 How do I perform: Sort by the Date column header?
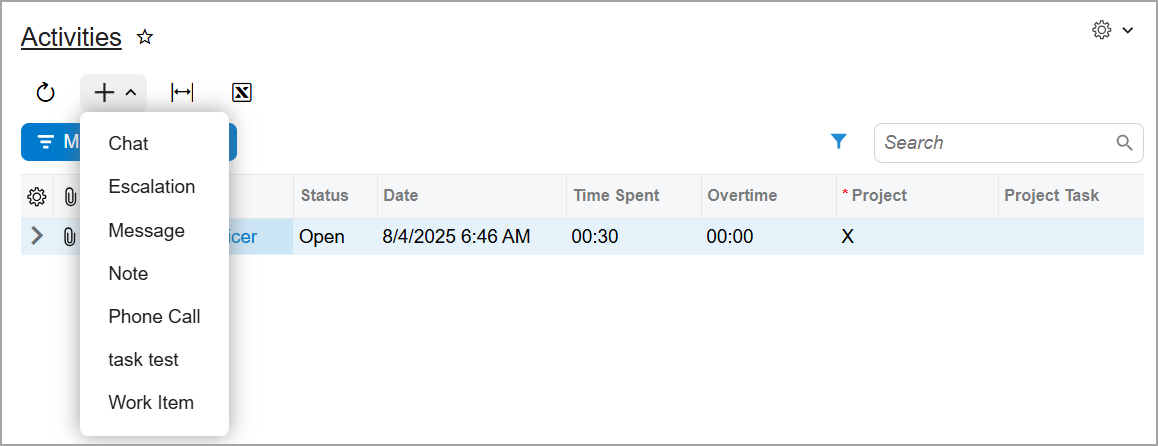401,196
